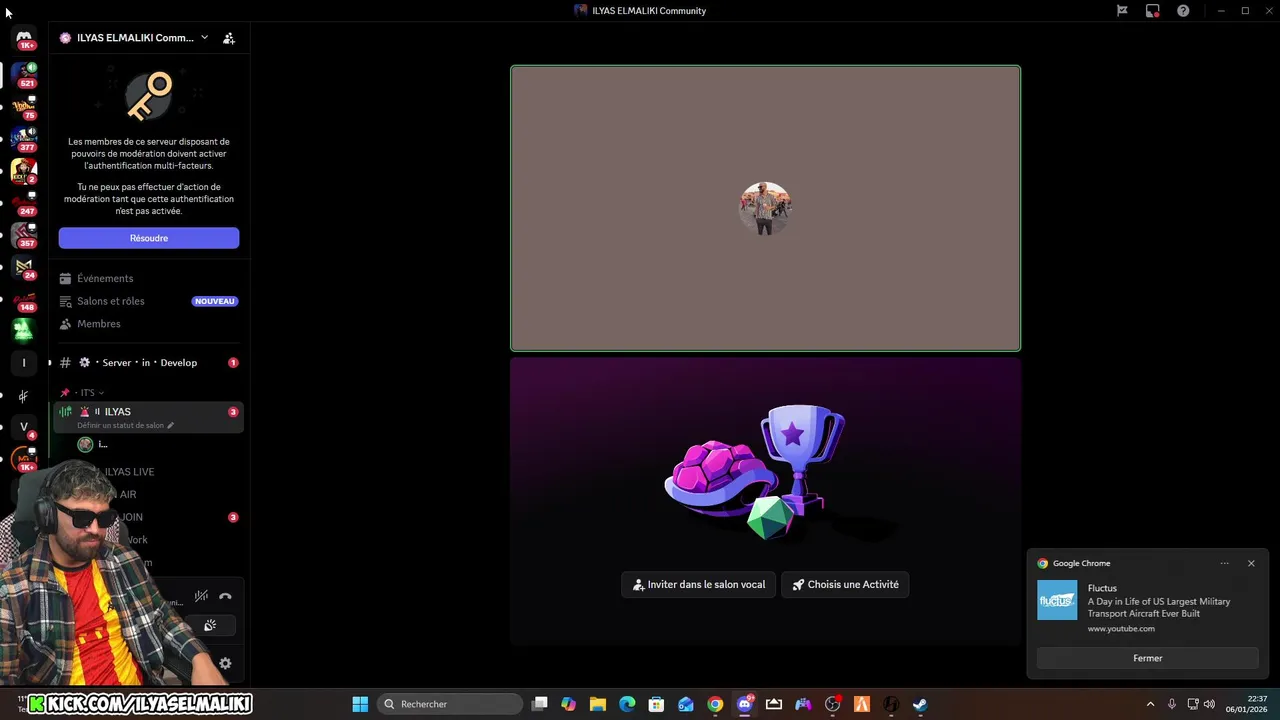The width and height of the screenshot is (1280, 720).
Task: Open Discord help question mark icon
Action: pos(1184,11)
